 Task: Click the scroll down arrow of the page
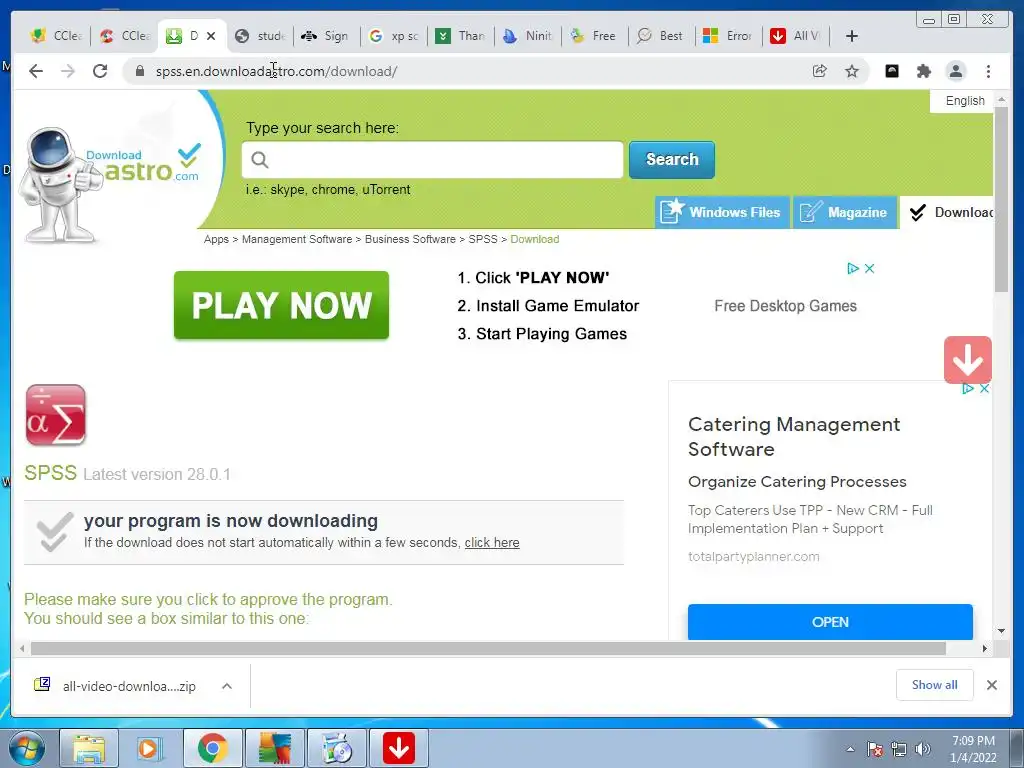click(1001, 631)
